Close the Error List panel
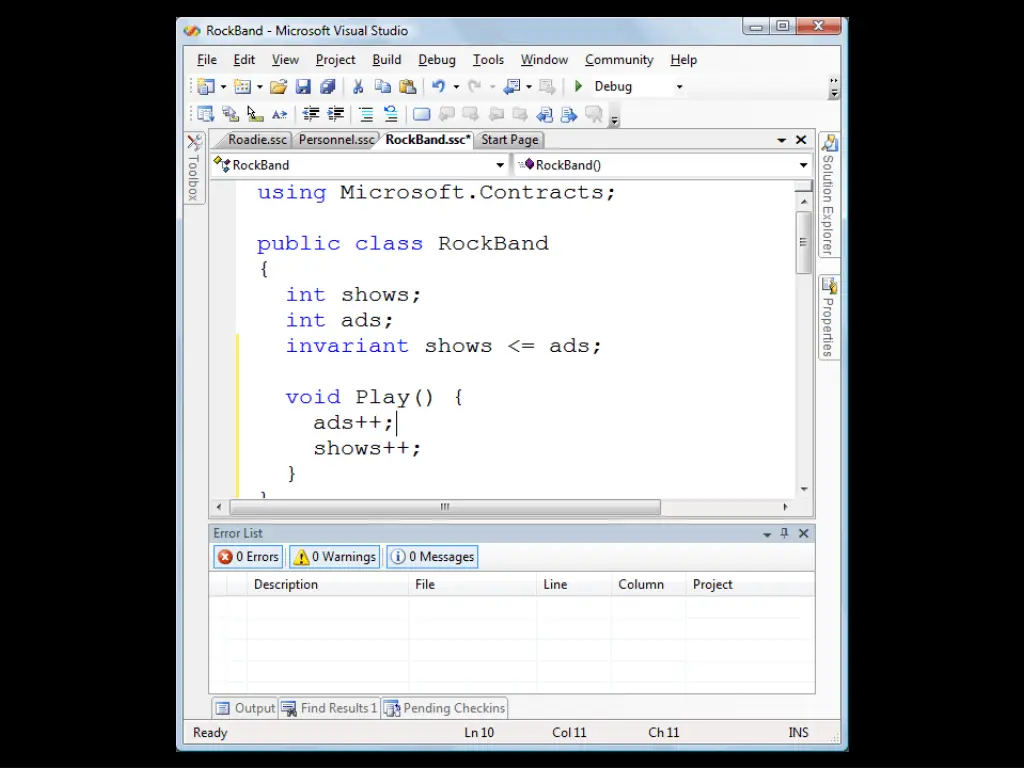Viewport: 1024px width, 768px height. tap(804, 534)
